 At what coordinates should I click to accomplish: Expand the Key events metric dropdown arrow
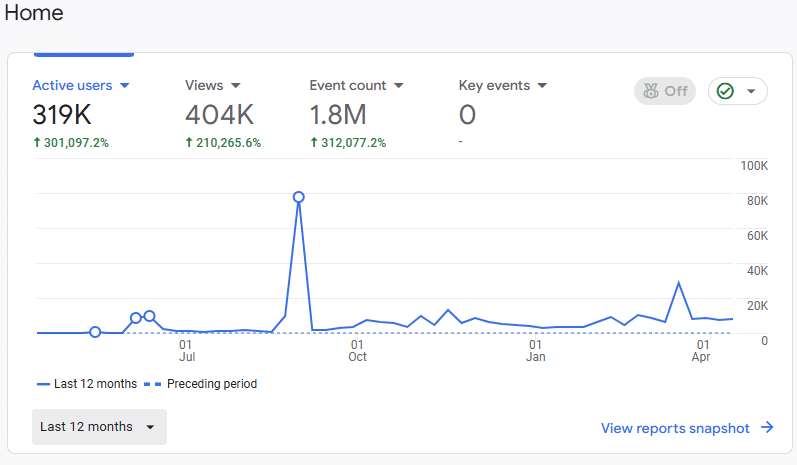pos(542,85)
